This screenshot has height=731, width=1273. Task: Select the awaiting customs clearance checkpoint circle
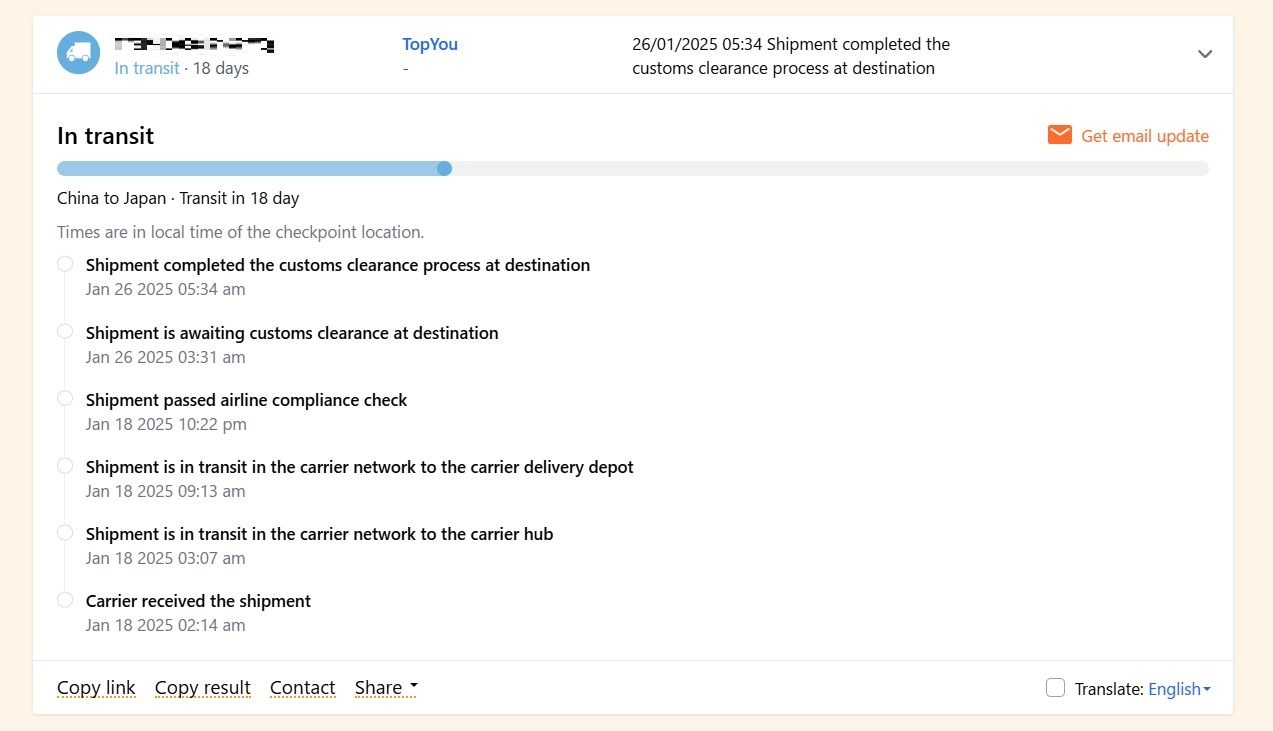[65, 331]
